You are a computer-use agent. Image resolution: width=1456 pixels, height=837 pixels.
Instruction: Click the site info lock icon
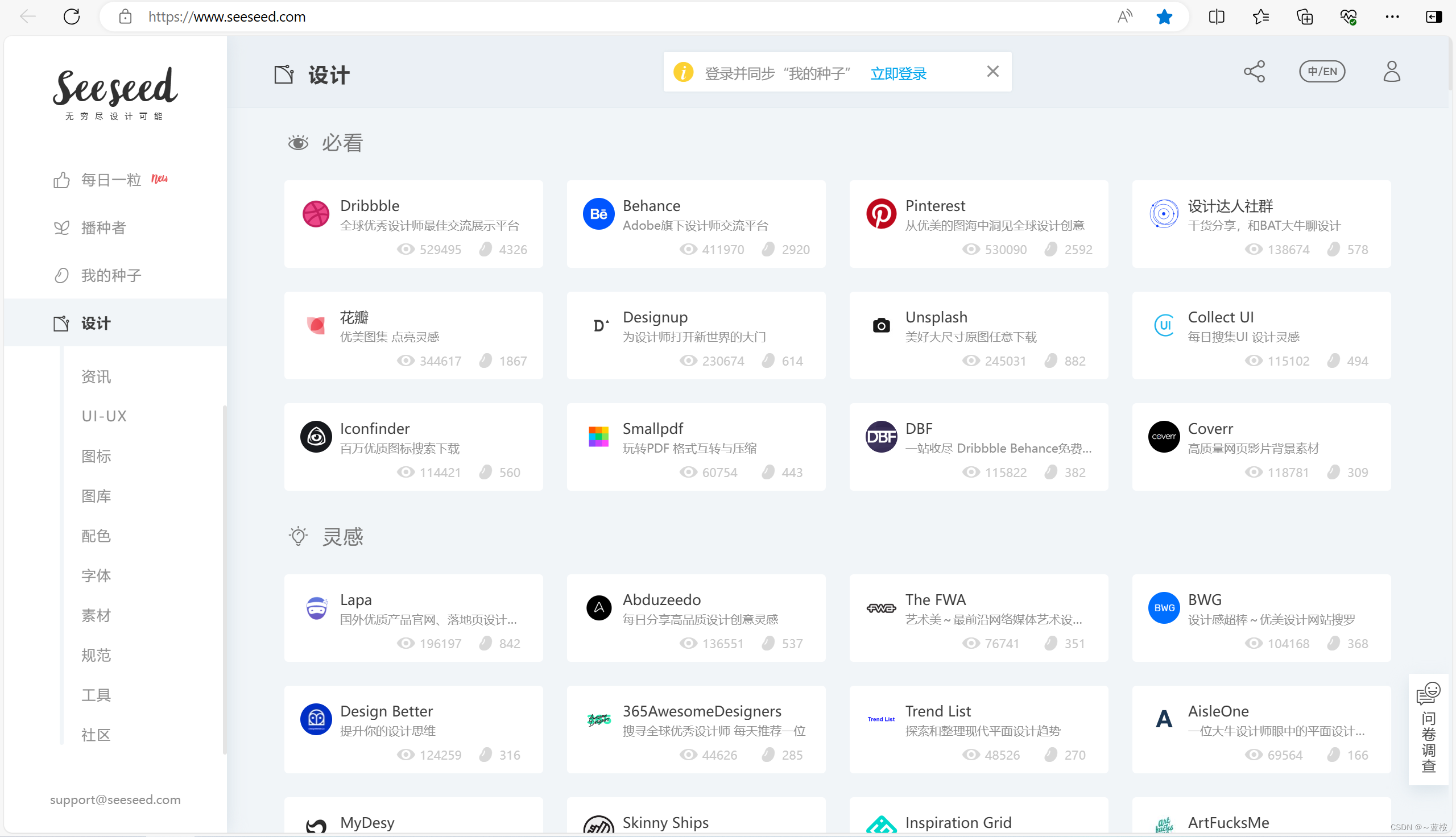coord(125,16)
